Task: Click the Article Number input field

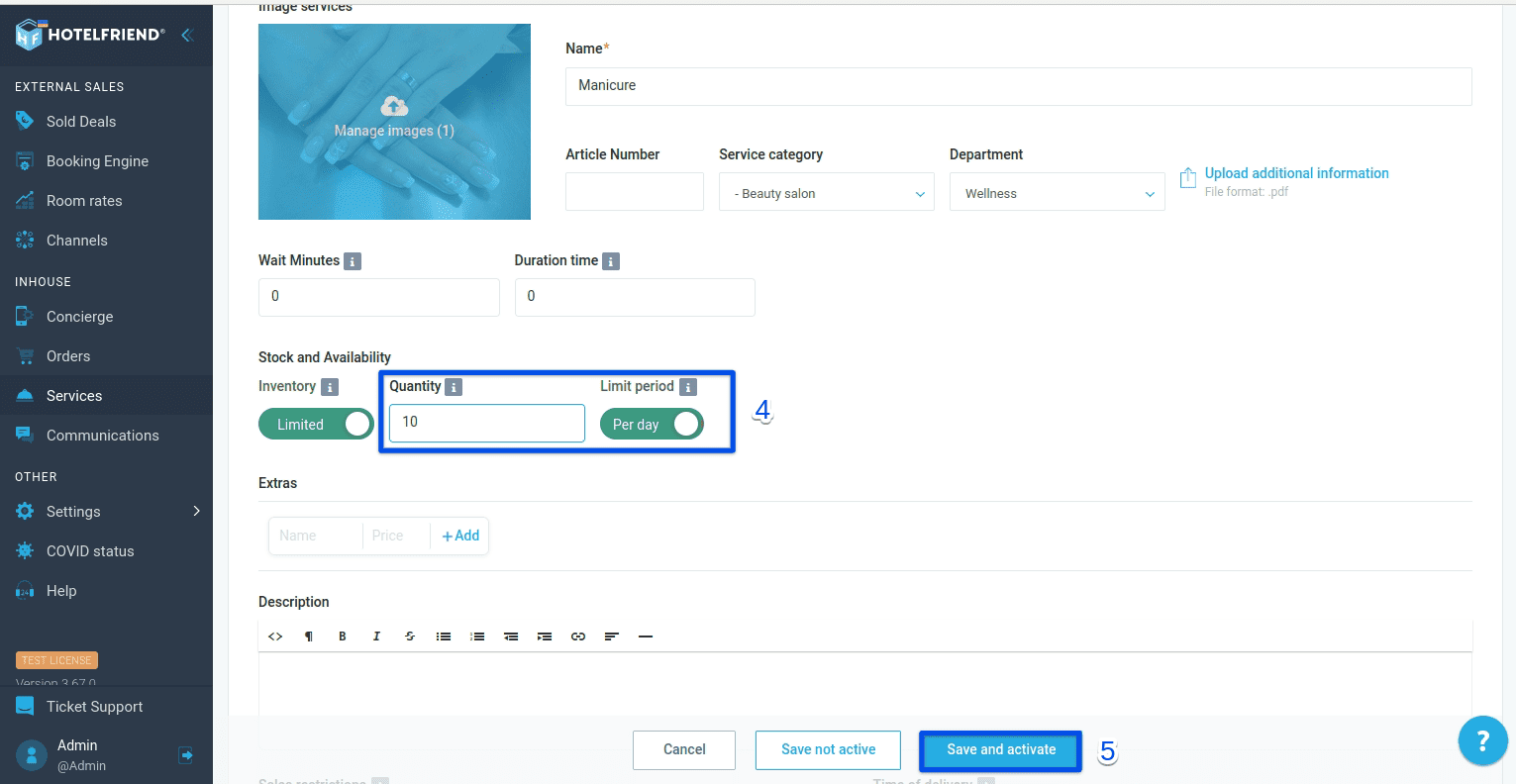Action: (x=634, y=192)
